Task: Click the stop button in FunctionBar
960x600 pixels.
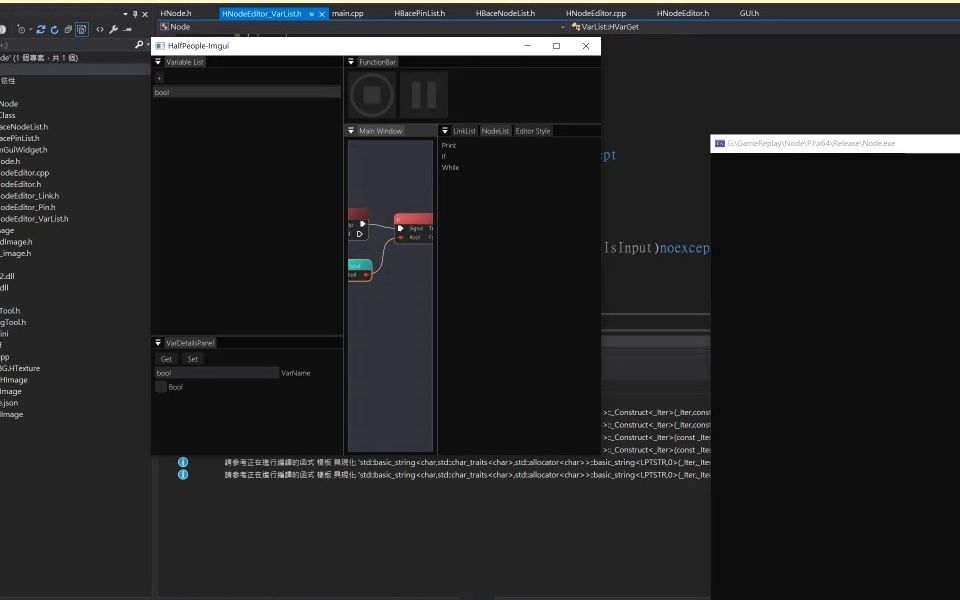Action: tap(372, 95)
